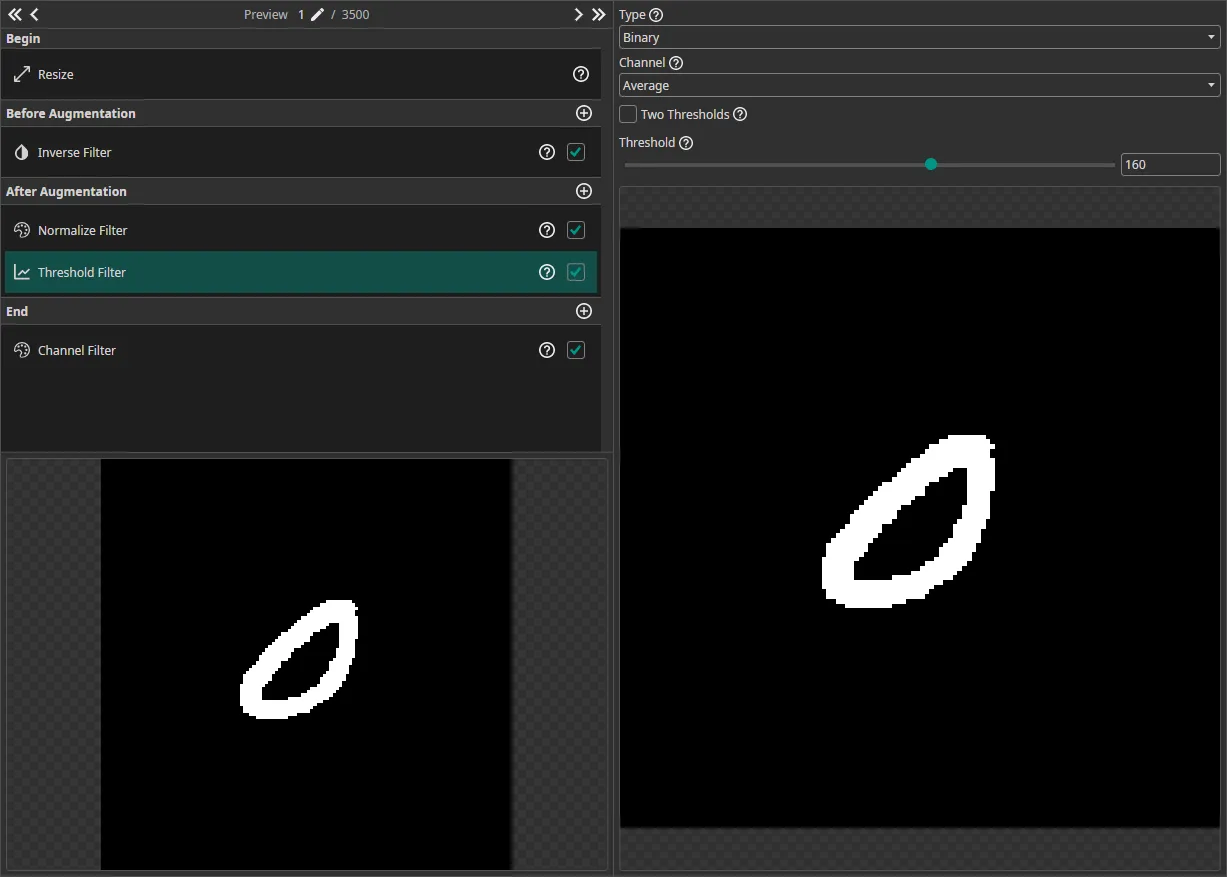1227x877 pixels.
Task: Jump to the first preview image
Action: (14, 15)
